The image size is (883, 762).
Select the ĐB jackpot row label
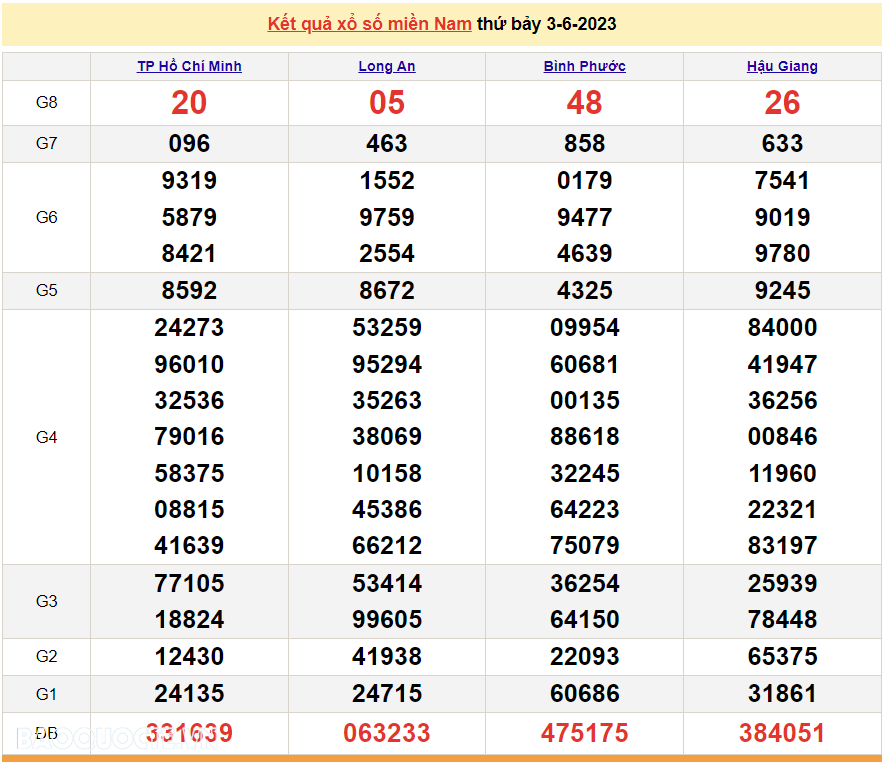tap(46, 733)
